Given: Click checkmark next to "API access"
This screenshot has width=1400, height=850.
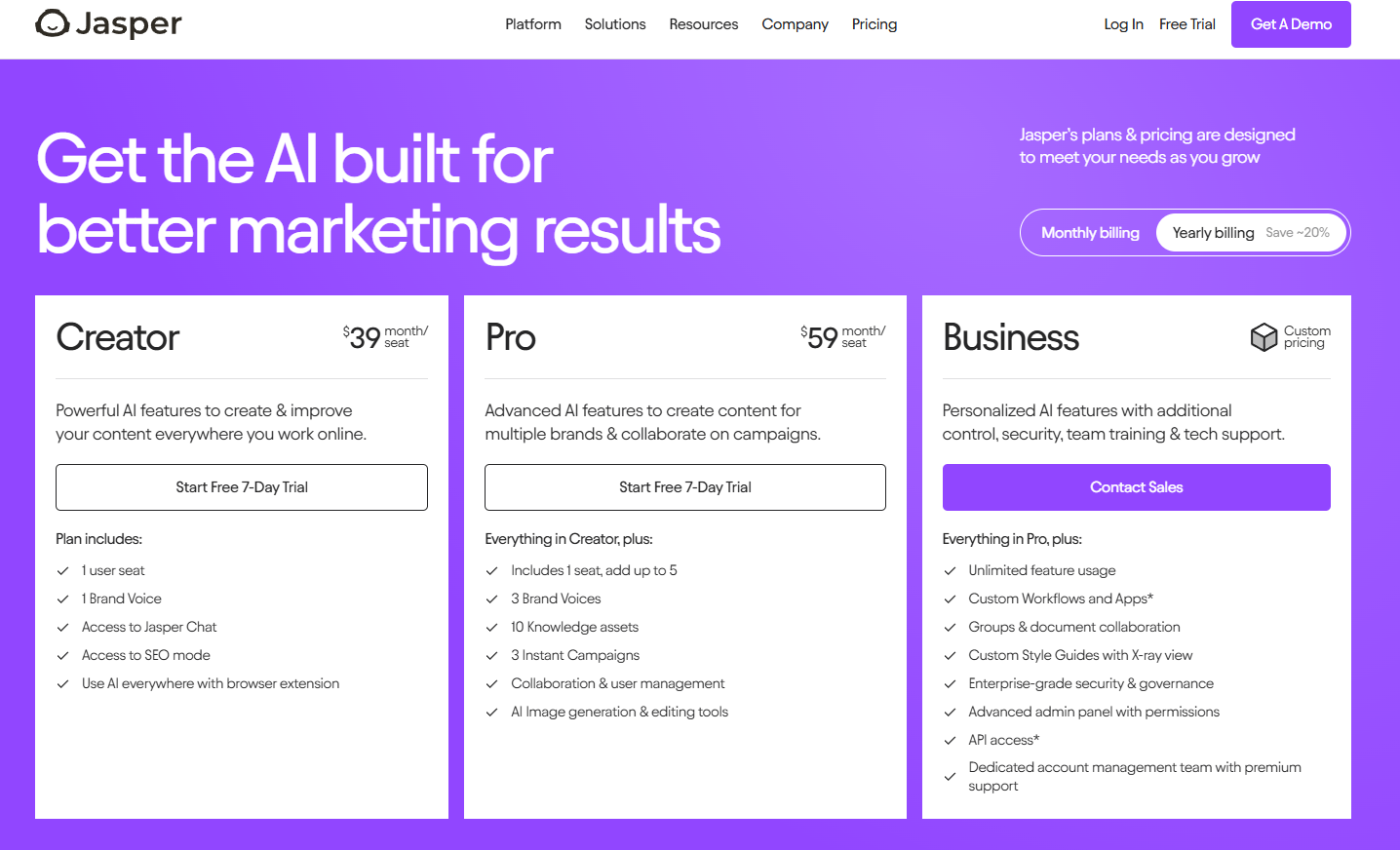Looking at the screenshot, I should coord(950,741).
